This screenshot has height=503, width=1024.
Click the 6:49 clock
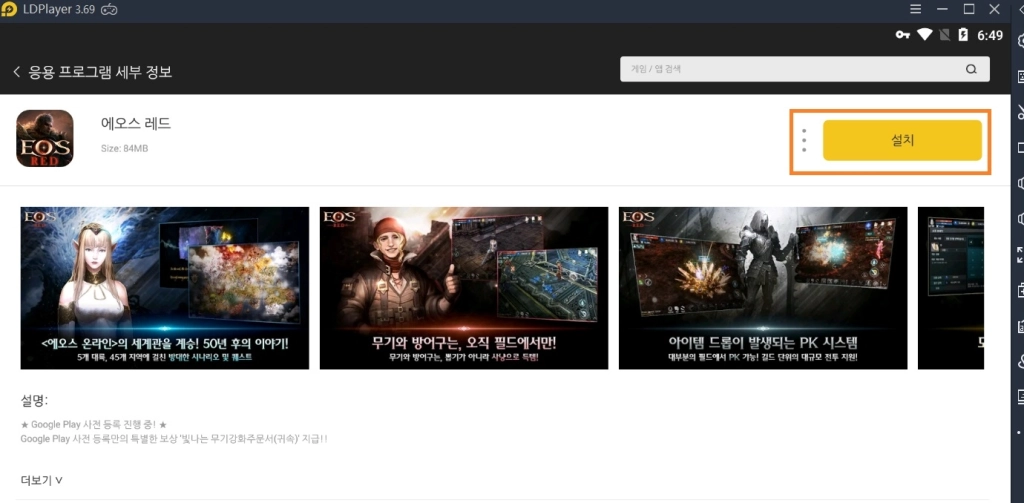(989, 35)
